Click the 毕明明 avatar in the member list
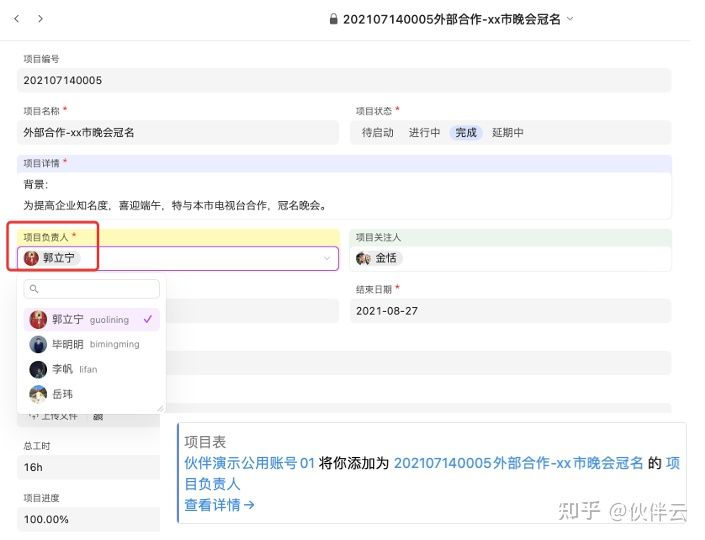The width and height of the screenshot is (705, 540). tap(38, 344)
